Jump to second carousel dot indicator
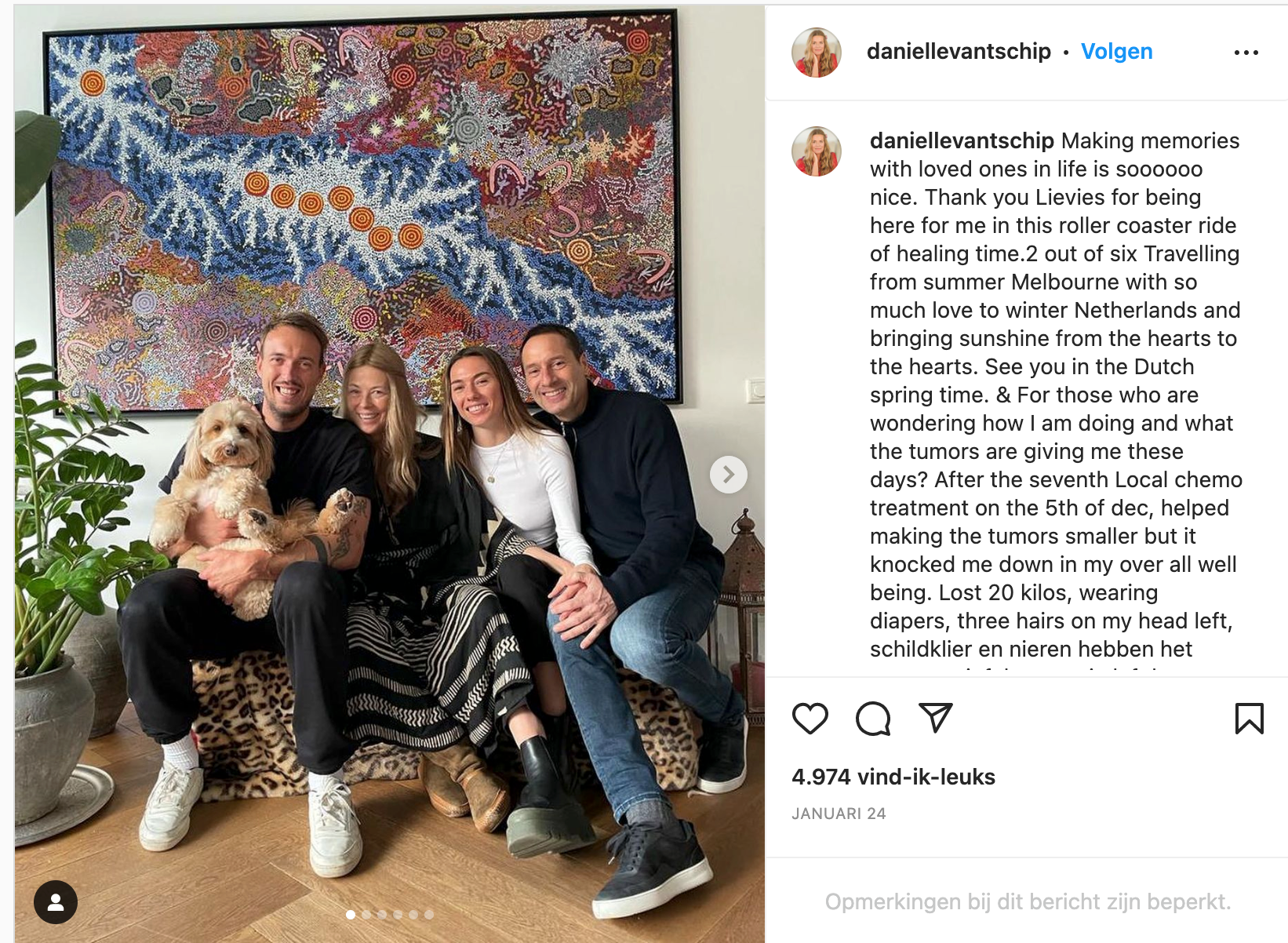Viewport: 1288px width, 943px height. pos(366,915)
